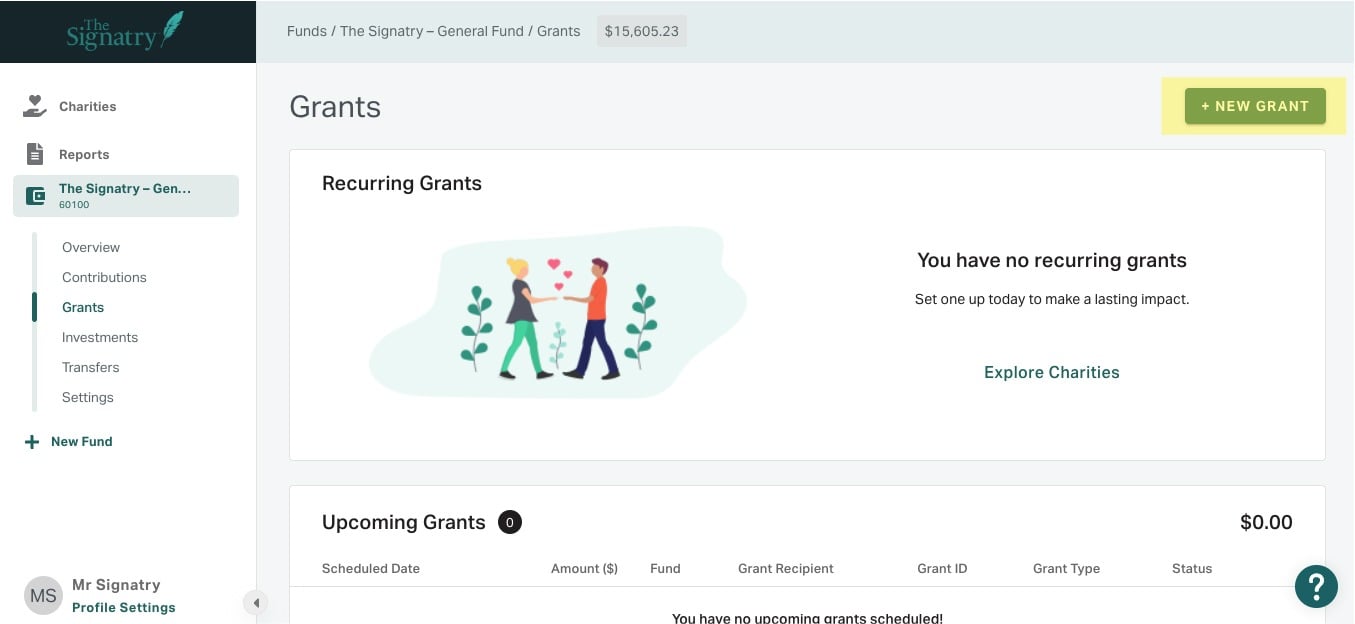
Task: Click the Scheduled Date column header
Action: [x=371, y=568]
